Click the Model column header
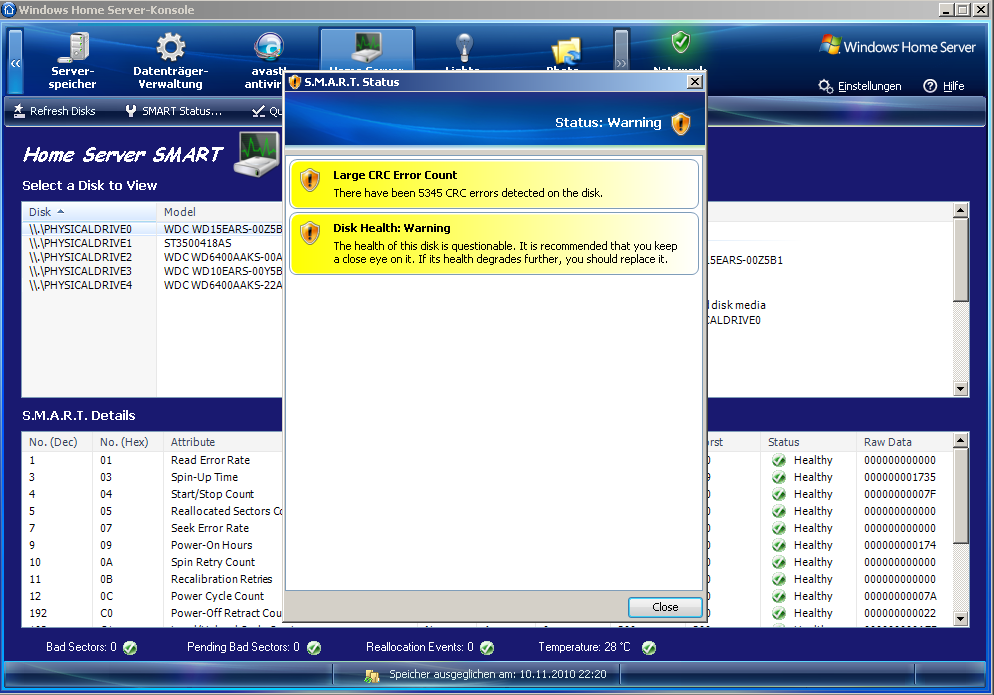This screenshot has width=994, height=695. tap(219, 212)
